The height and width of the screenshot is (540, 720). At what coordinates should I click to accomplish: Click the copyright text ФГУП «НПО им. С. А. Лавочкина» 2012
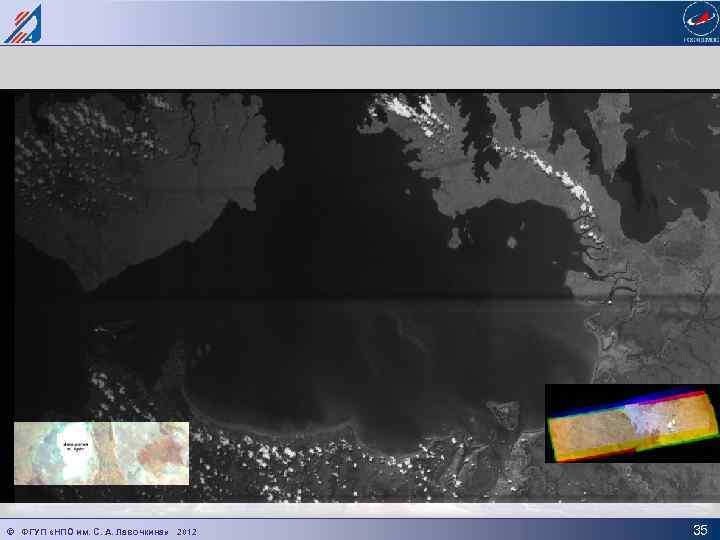pos(102,532)
